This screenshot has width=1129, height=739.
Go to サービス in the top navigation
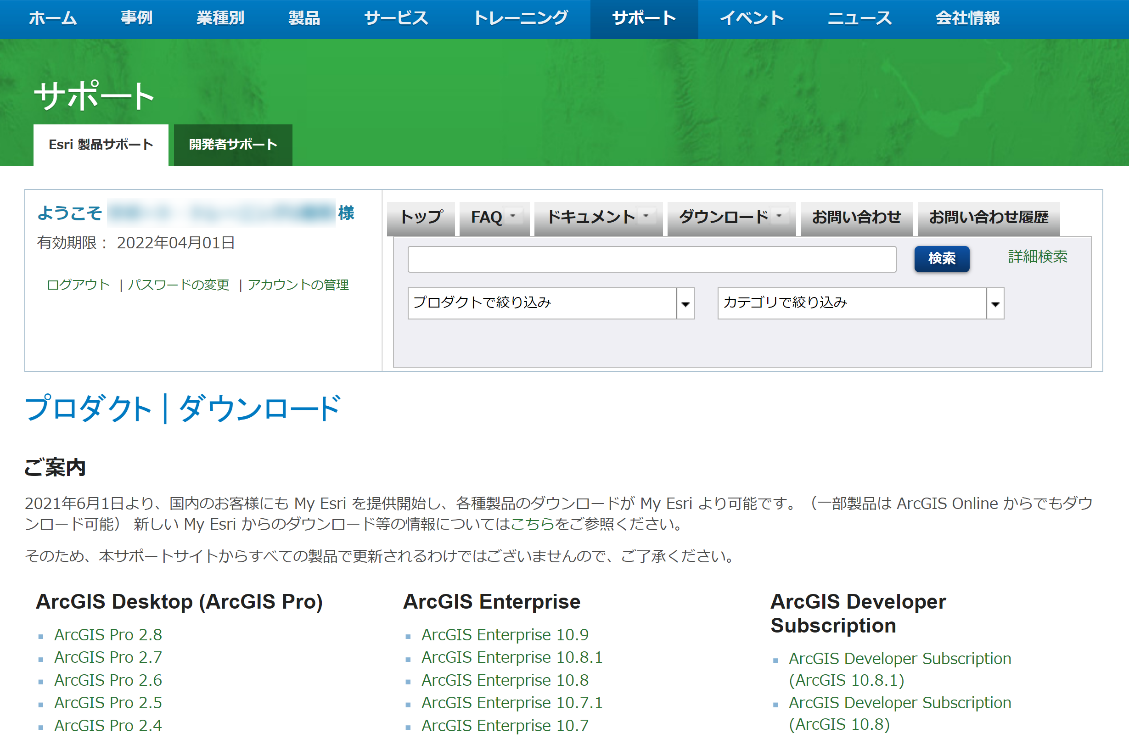(396, 18)
